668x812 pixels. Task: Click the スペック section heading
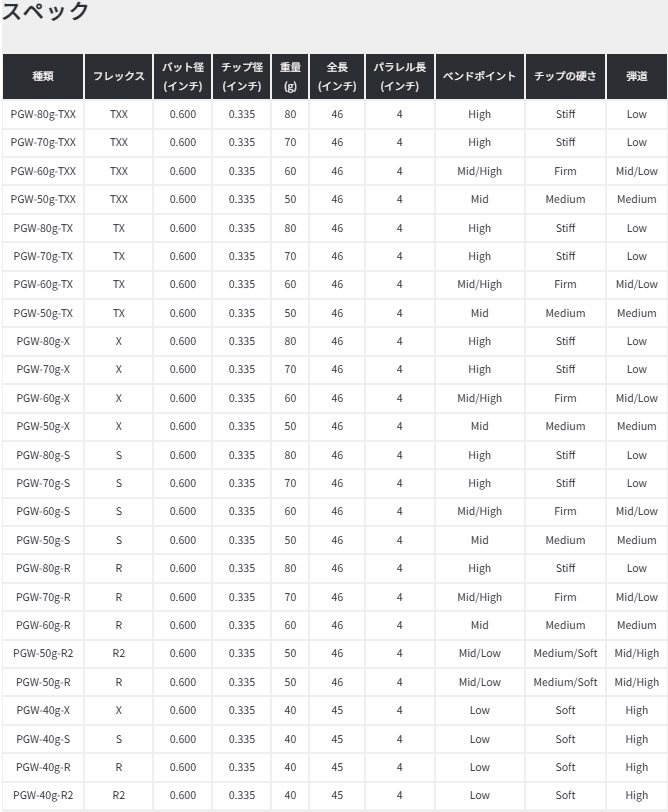pyautogui.click(x=46, y=13)
